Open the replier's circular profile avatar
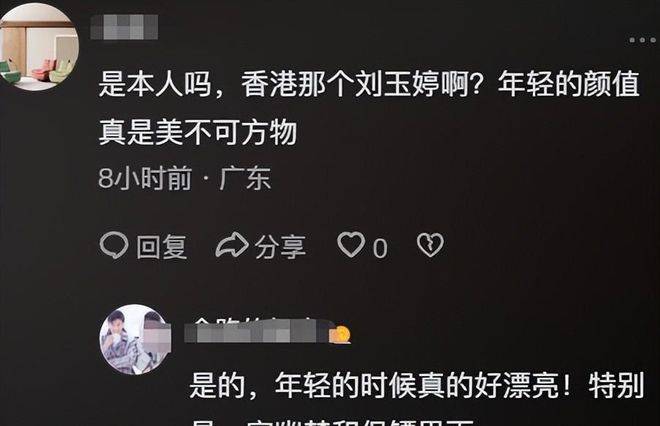Screen dimensions: 660x426 click(135, 339)
